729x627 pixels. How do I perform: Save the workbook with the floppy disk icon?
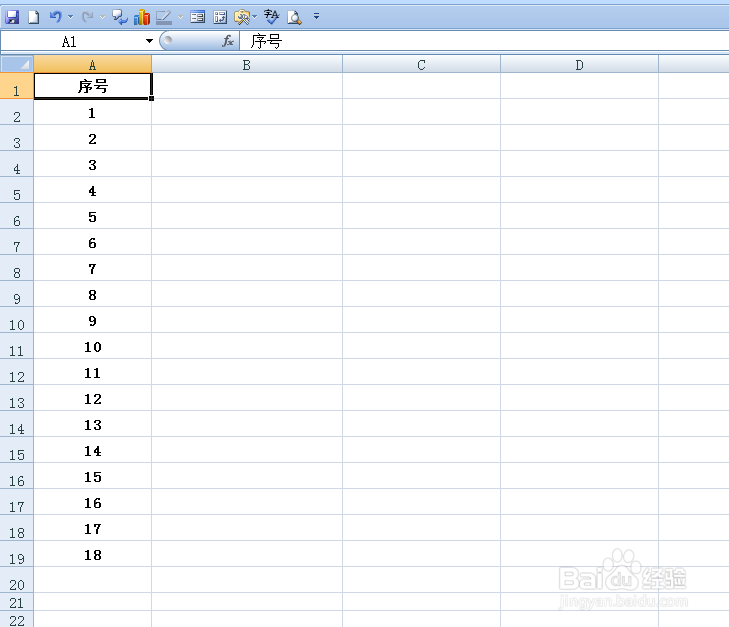tap(12, 17)
